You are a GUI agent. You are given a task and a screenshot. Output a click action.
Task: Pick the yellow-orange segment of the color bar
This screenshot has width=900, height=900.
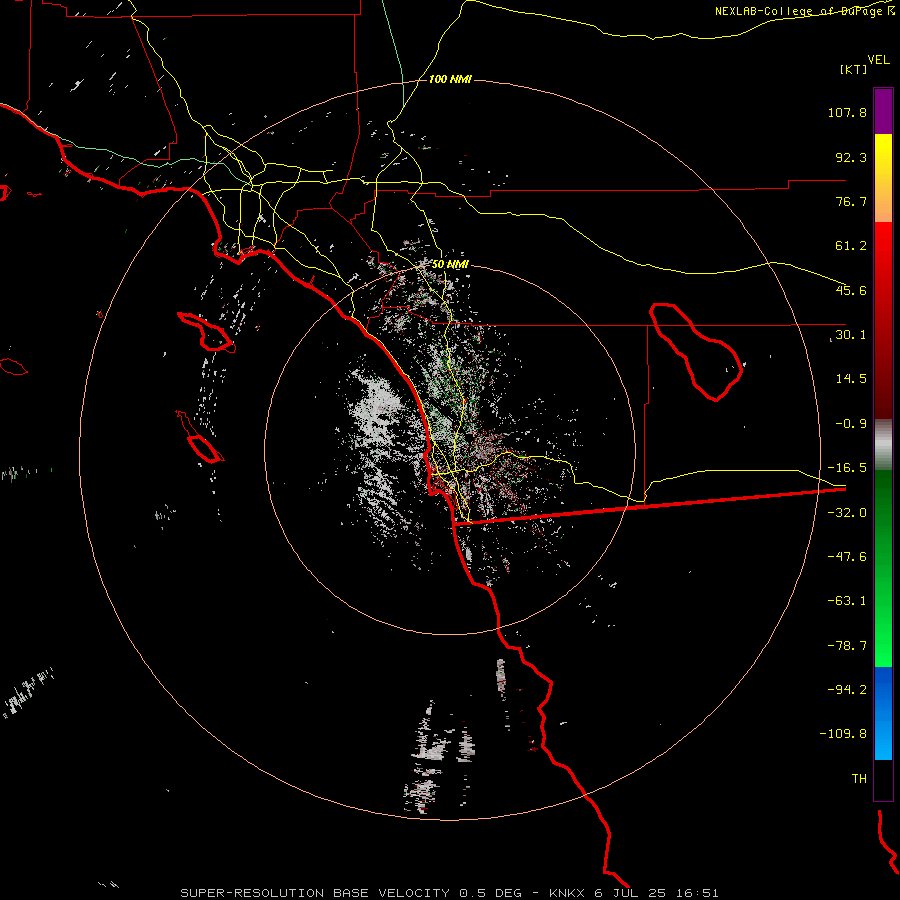tap(883, 178)
